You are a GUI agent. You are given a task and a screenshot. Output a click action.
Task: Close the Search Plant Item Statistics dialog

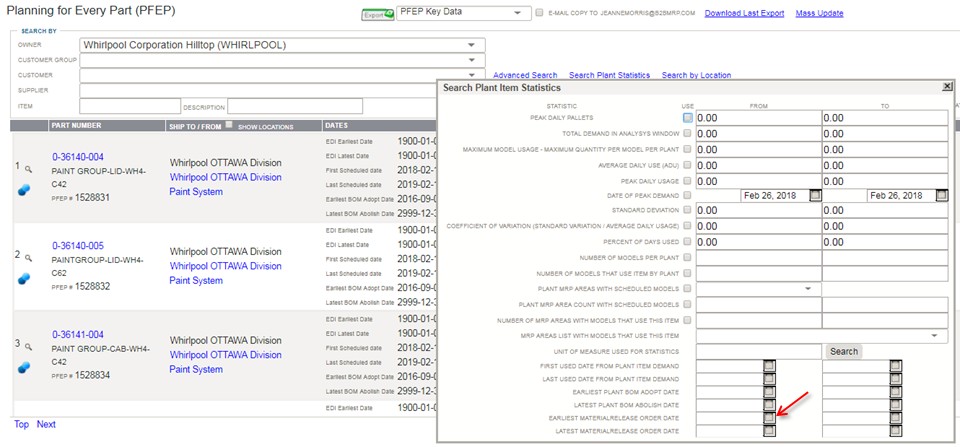(947, 87)
